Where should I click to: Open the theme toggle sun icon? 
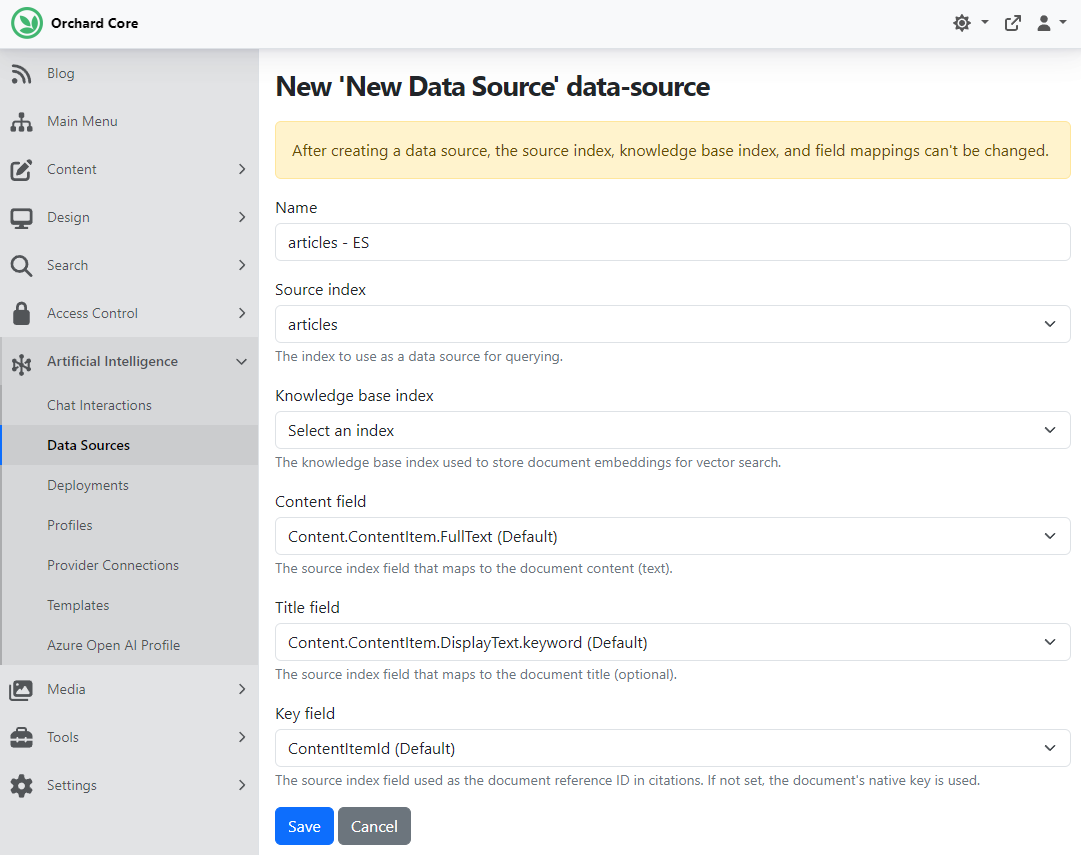coord(962,23)
